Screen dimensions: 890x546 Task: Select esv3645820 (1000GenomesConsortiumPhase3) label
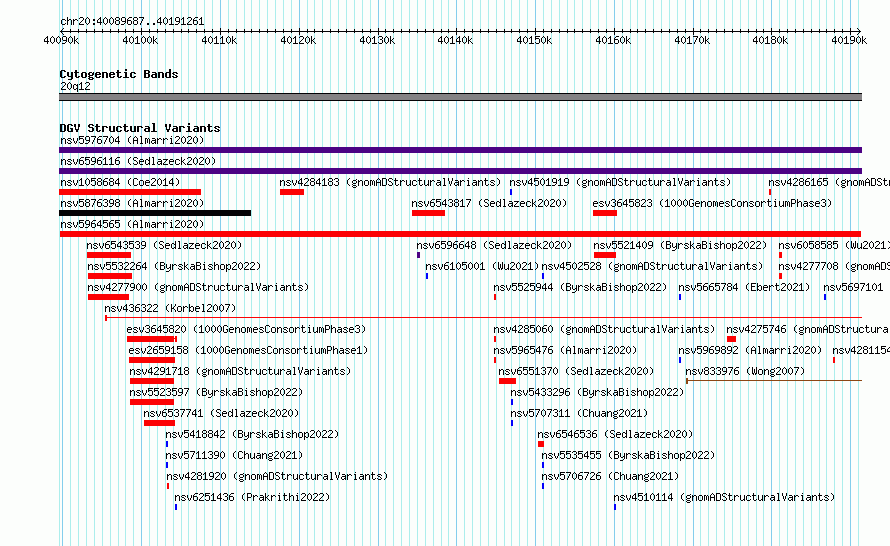246,329
